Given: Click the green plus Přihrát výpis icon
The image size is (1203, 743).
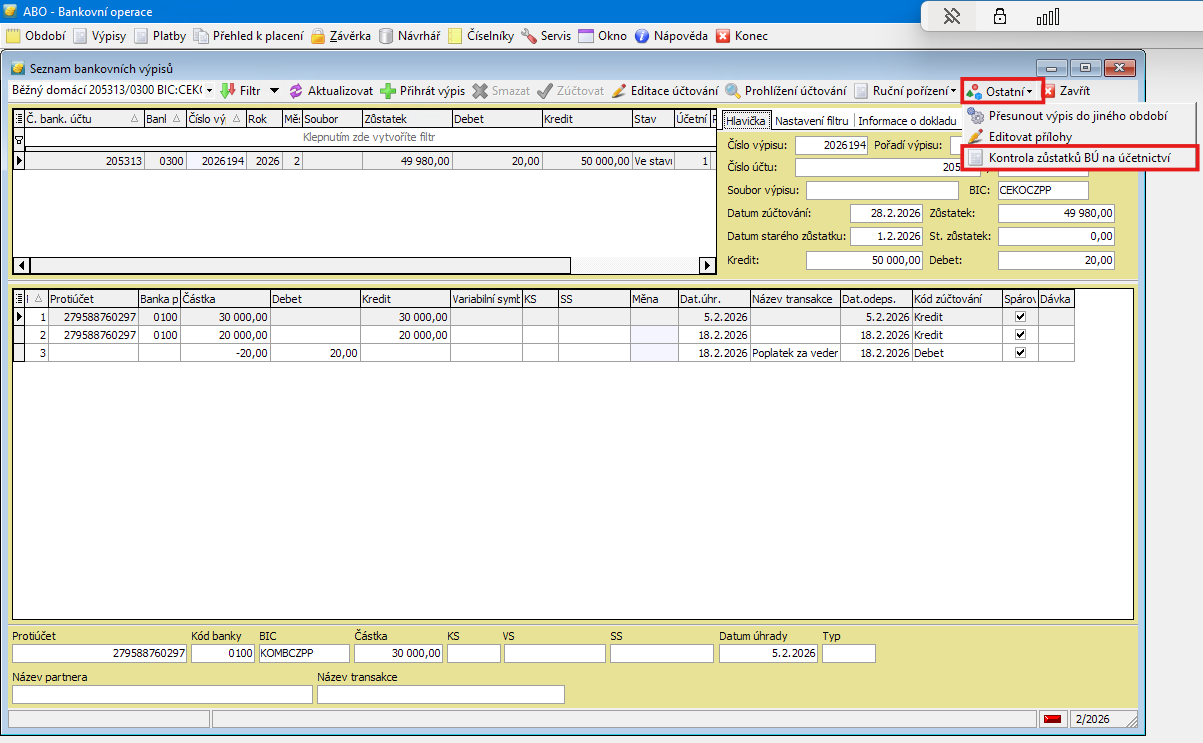Looking at the screenshot, I should tap(388, 91).
